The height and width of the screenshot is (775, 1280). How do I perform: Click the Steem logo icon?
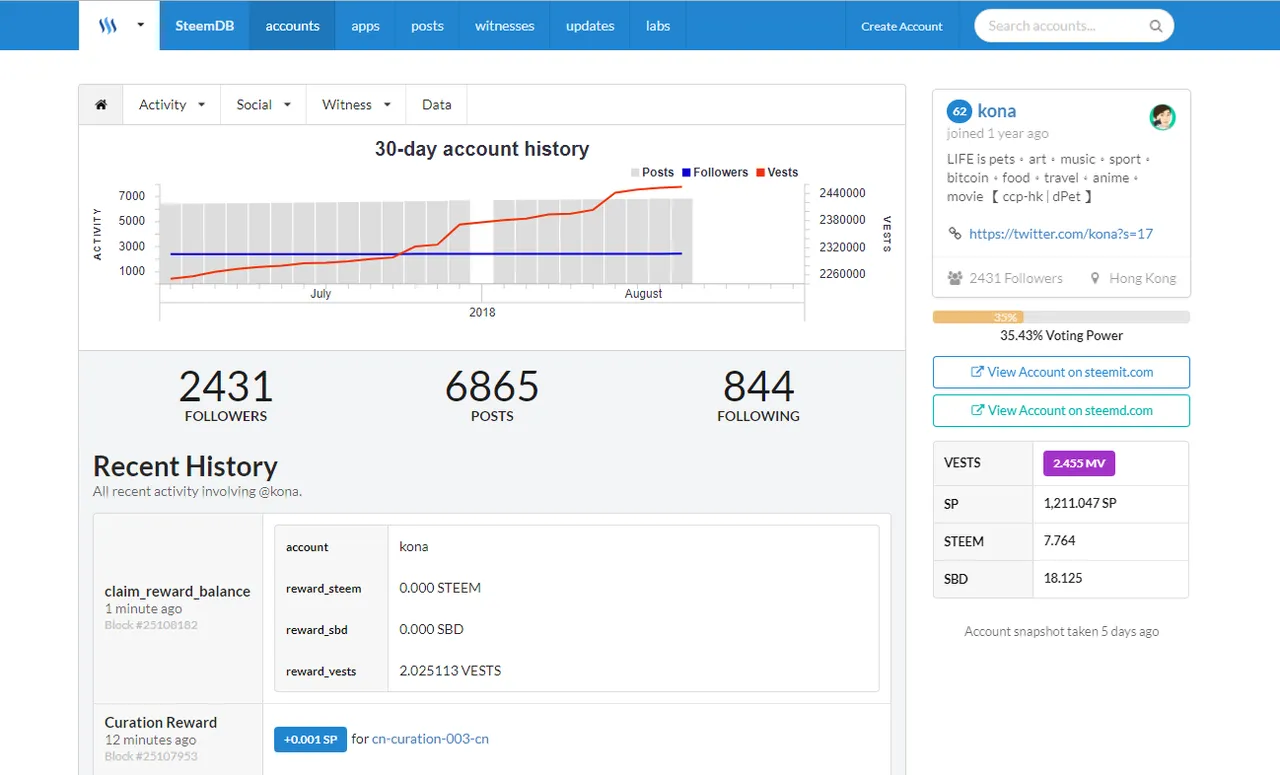click(x=108, y=26)
